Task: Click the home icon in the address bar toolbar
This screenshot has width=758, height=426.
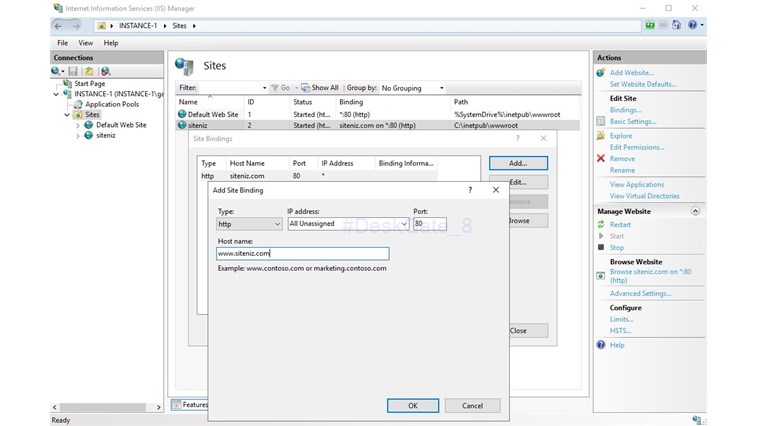Action: 676,25
